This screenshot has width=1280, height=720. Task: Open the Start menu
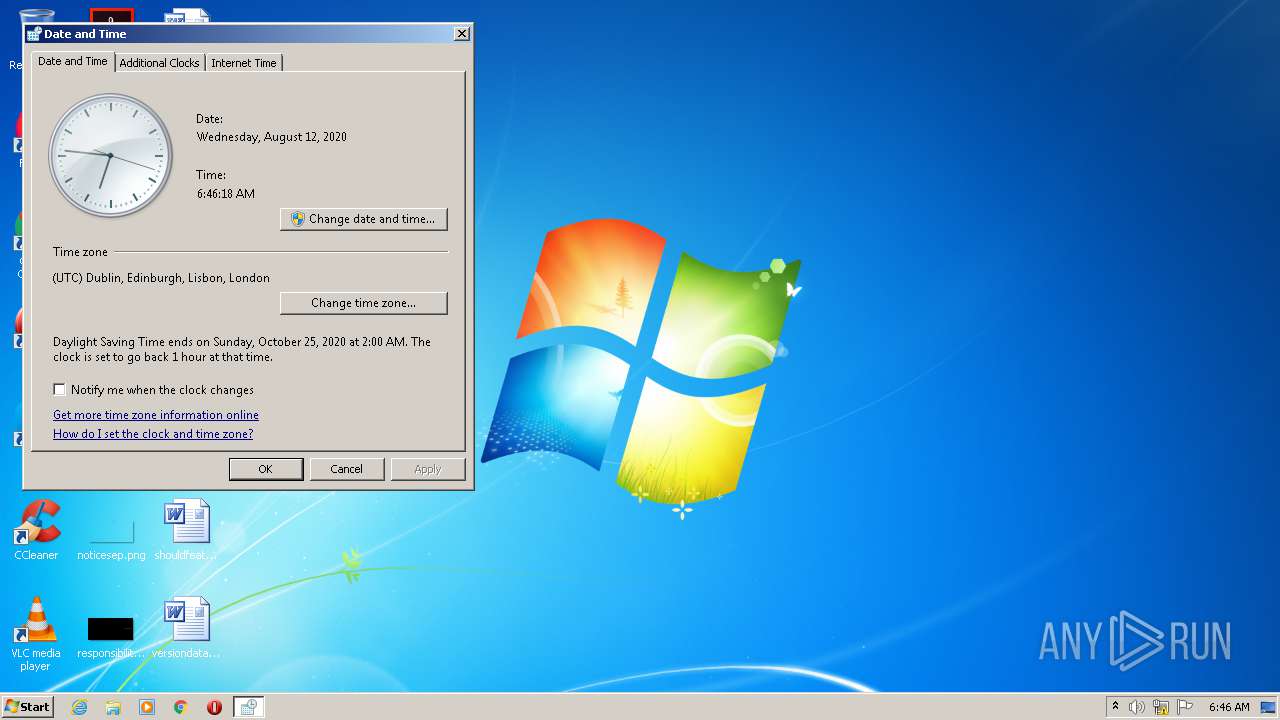(27, 707)
